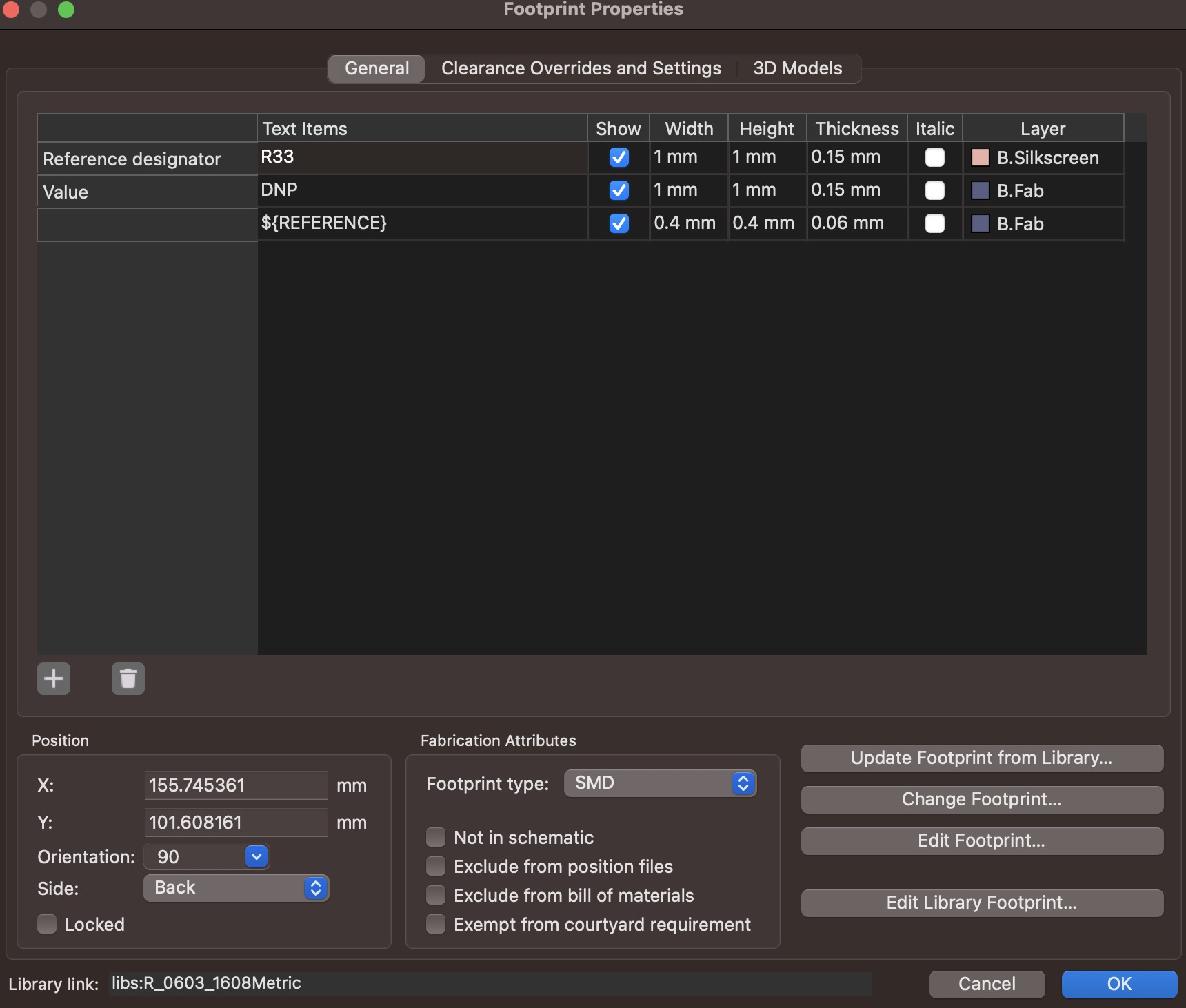Viewport: 1186px width, 1008px height.
Task: Click Update Footprint from Library button
Action: [x=982, y=758]
